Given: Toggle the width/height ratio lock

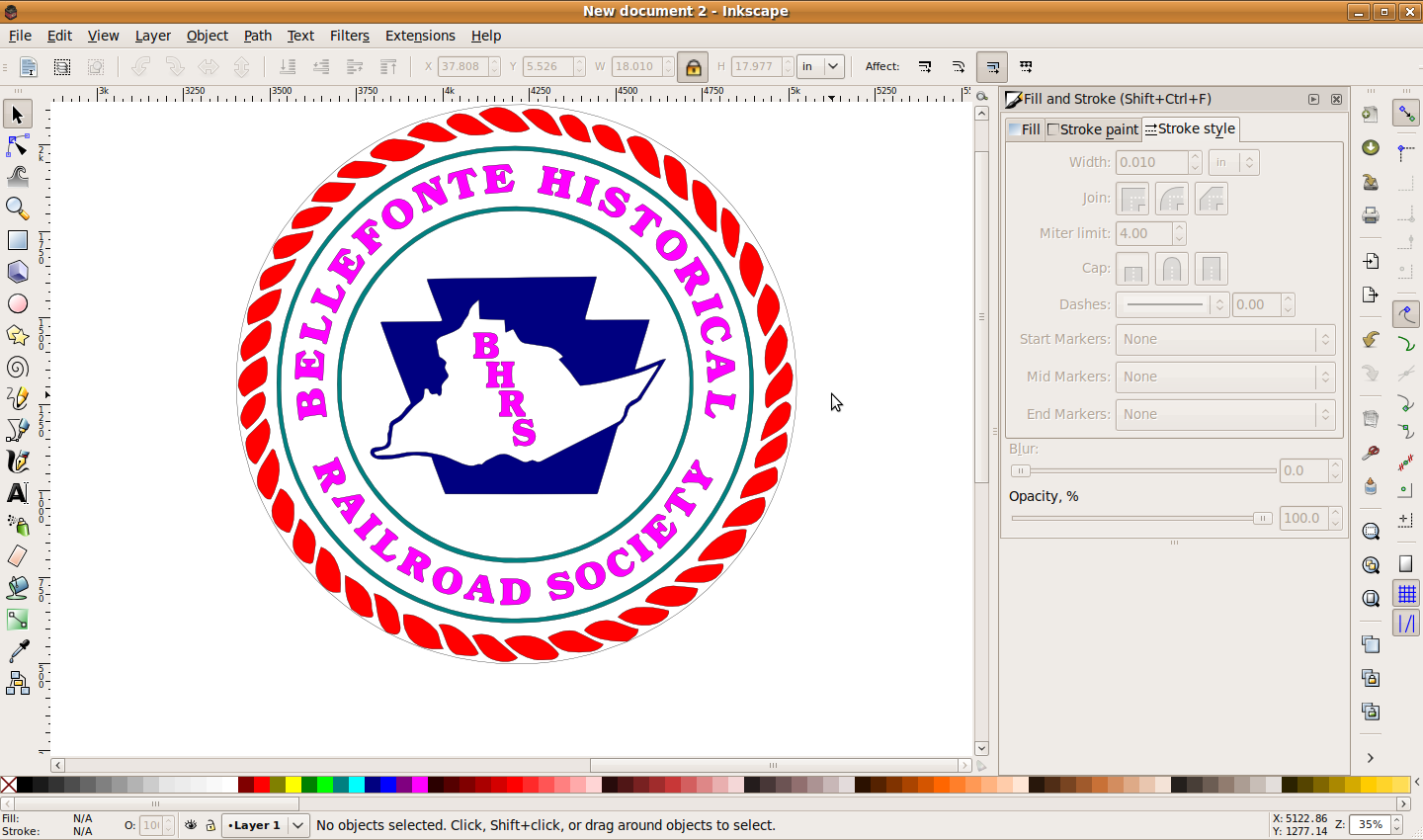Looking at the screenshot, I should coord(694,67).
